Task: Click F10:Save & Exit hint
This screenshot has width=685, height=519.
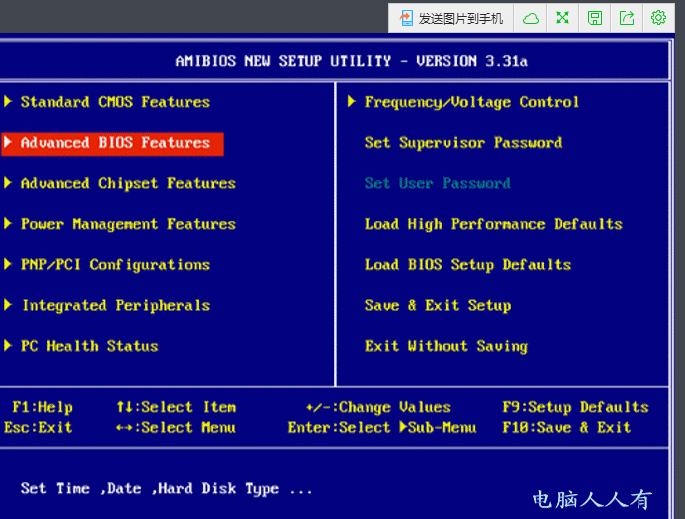Action: pos(567,427)
